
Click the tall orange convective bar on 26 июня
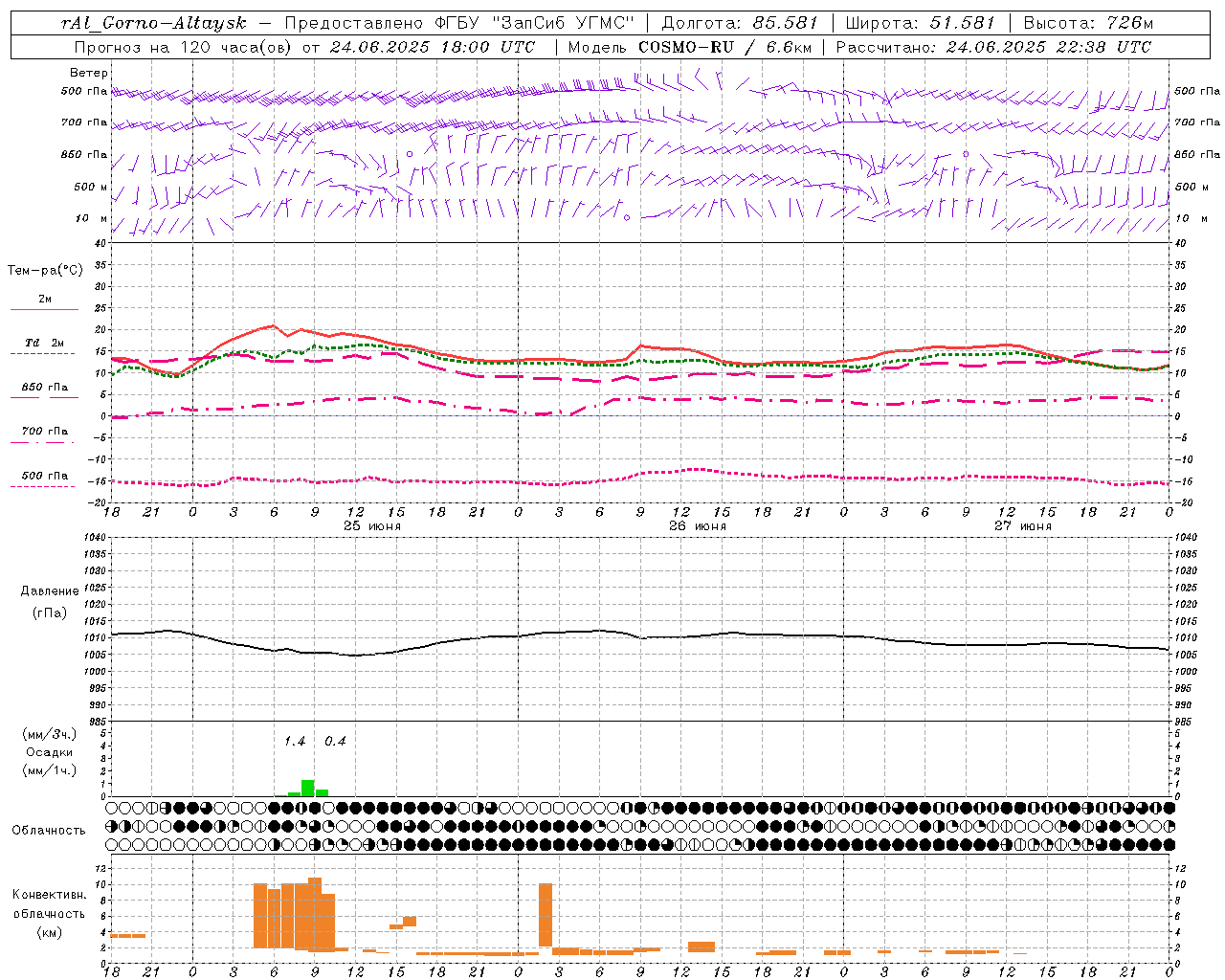click(546, 915)
